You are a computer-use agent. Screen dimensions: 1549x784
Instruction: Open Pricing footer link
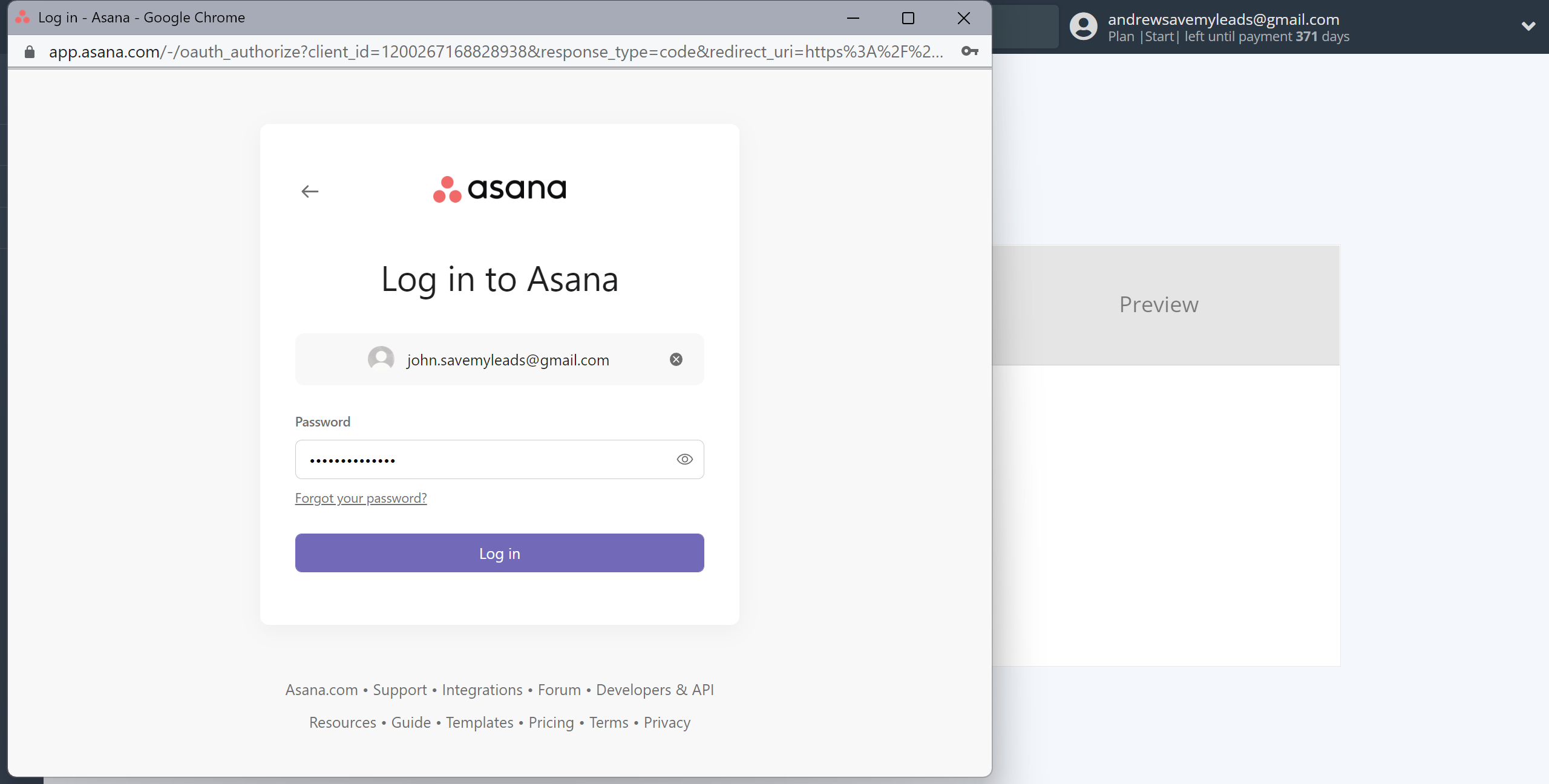(x=551, y=723)
